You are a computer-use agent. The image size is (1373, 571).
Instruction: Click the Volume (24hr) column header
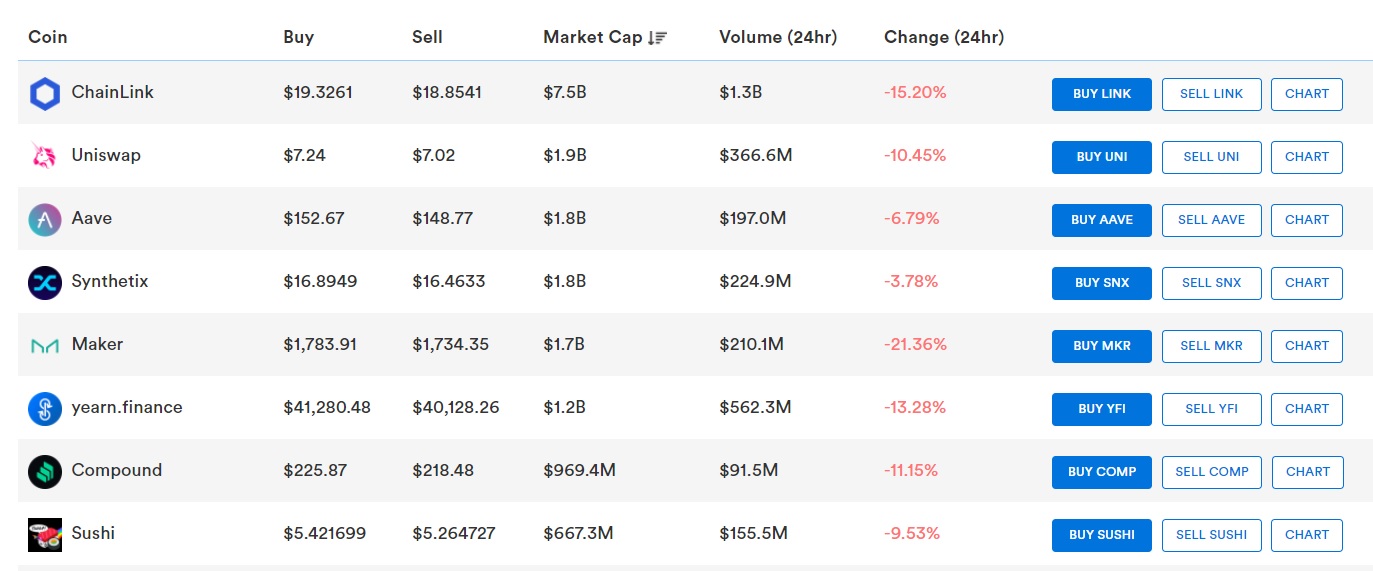[777, 38]
